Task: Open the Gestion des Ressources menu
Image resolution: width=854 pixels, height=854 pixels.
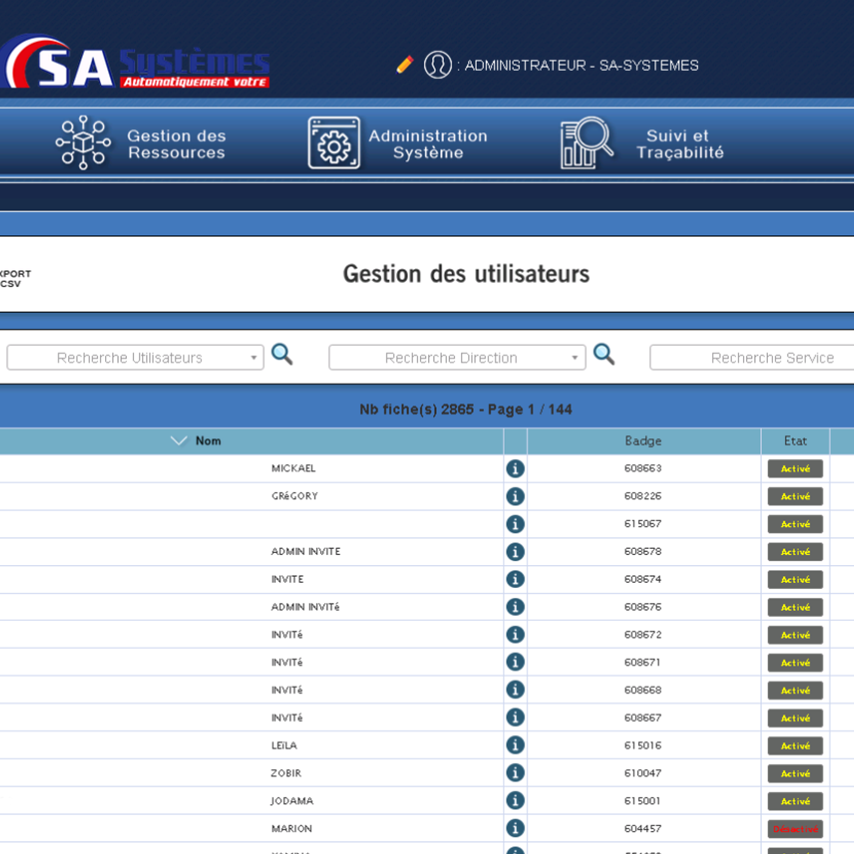Action: (142, 144)
